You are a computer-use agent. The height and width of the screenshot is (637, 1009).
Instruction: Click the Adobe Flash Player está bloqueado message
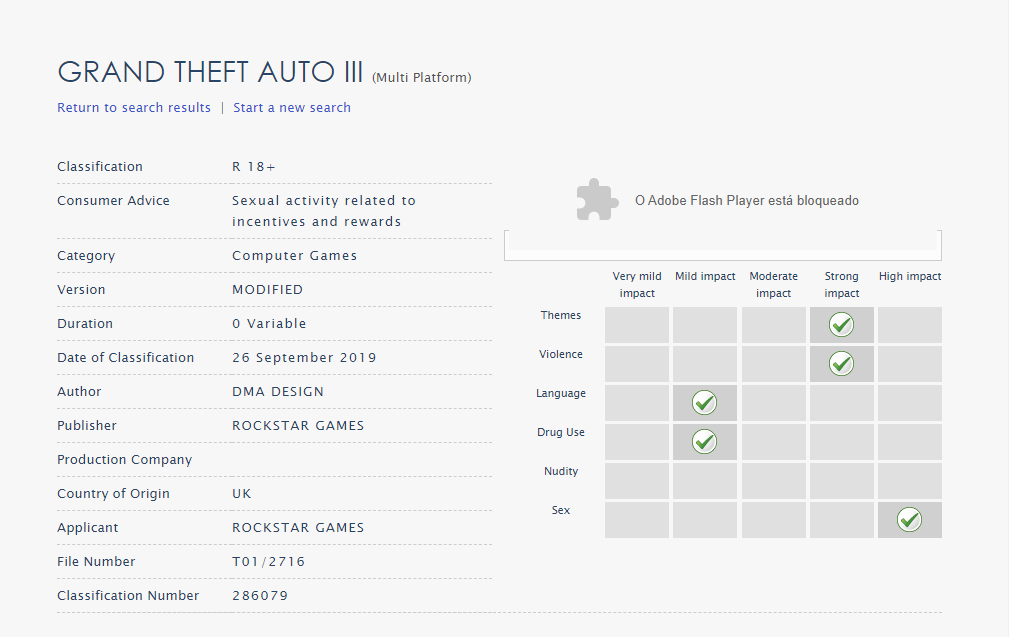click(746, 201)
